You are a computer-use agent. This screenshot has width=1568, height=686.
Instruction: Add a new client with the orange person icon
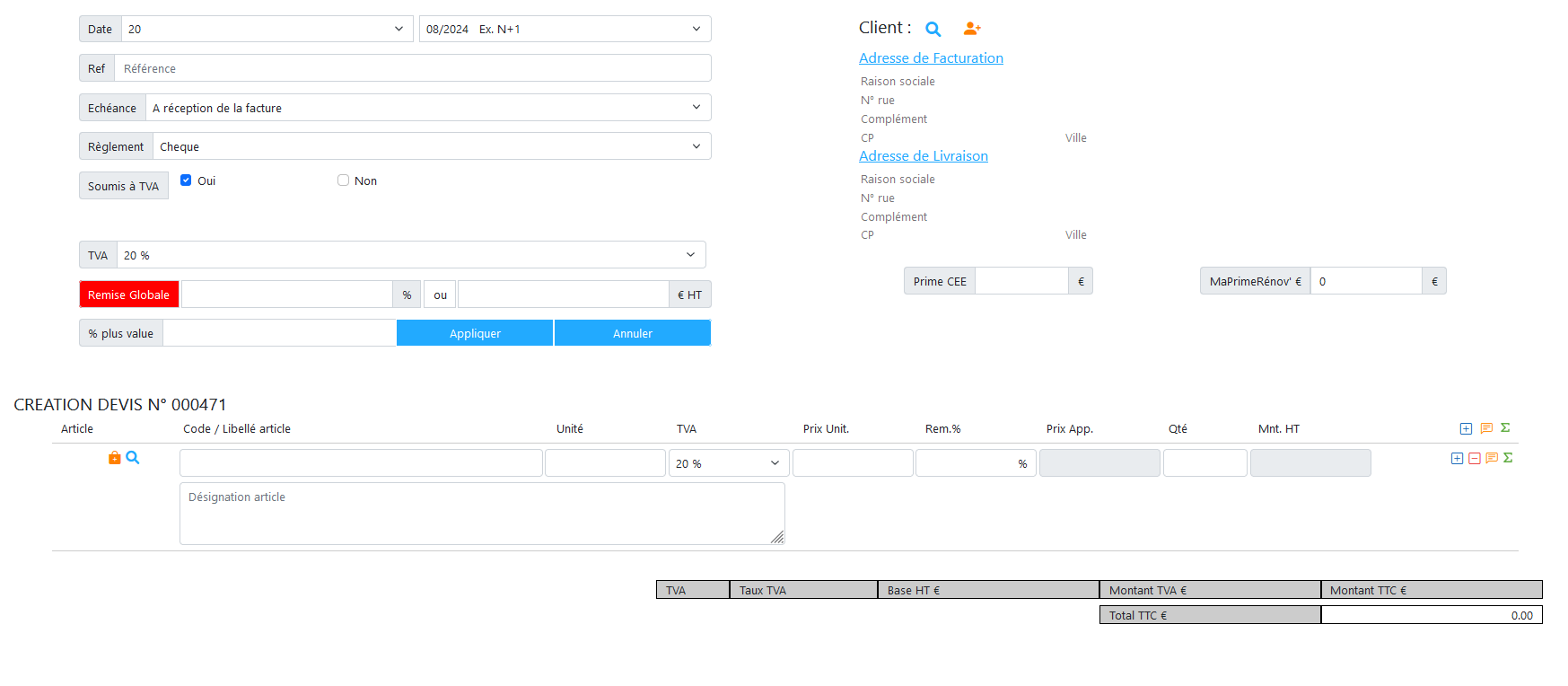(972, 29)
